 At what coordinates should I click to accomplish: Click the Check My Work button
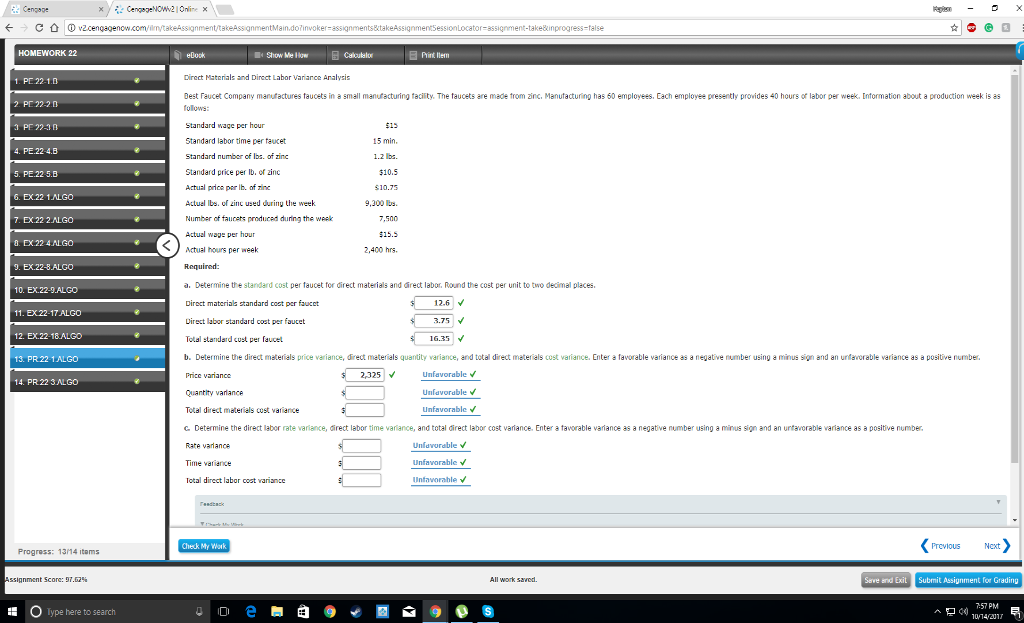click(x=203, y=545)
